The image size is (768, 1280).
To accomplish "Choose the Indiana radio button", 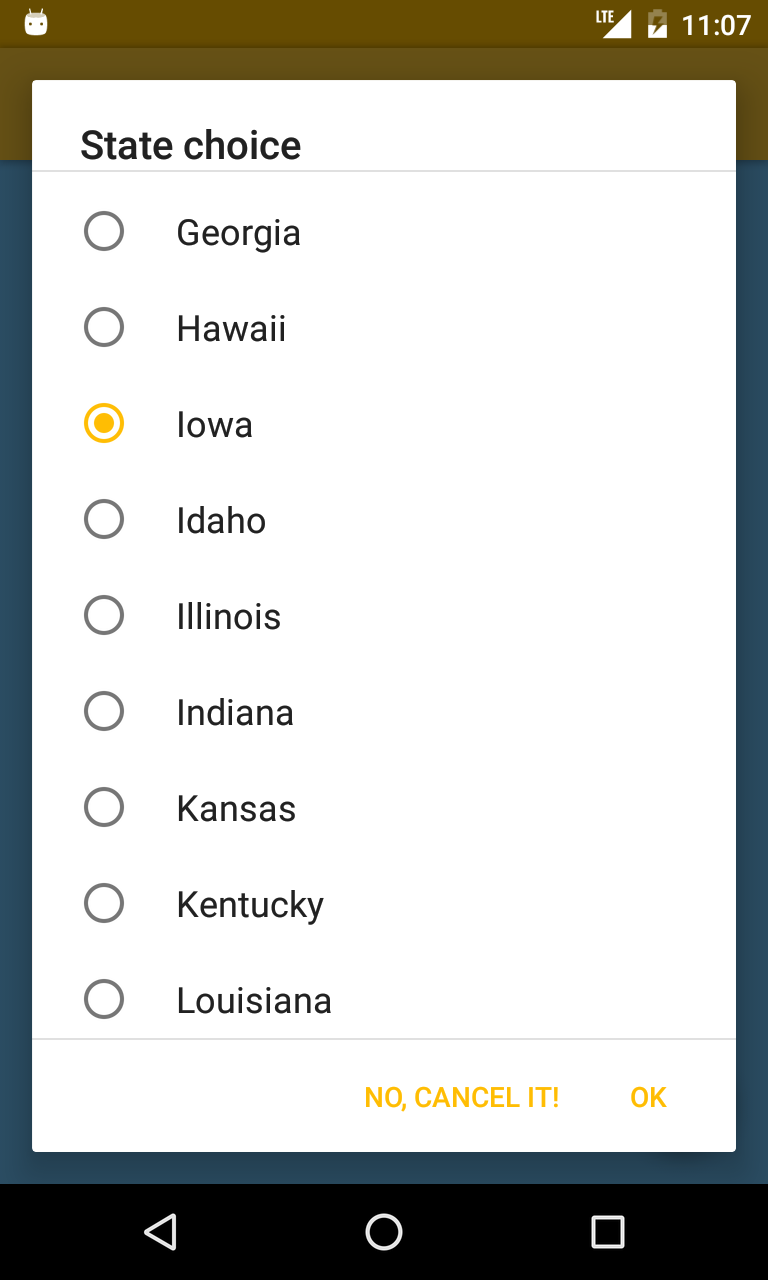I will pyautogui.click(x=104, y=712).
